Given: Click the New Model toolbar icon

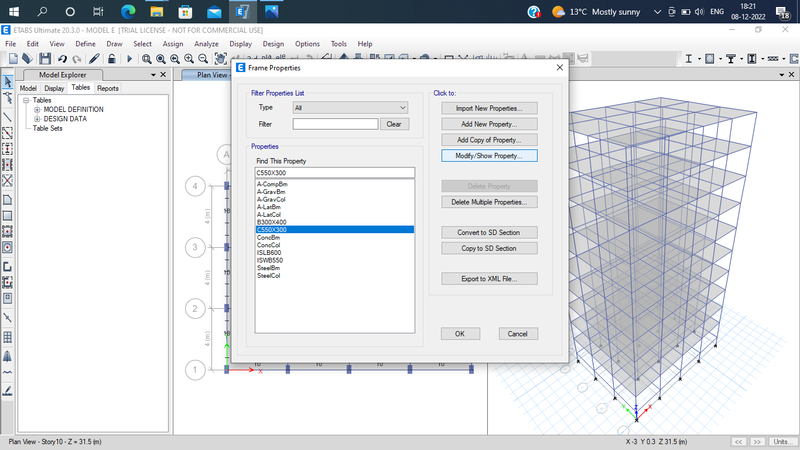Looking at the screenshot, I should pyautogui.click(x=13, y=59).
